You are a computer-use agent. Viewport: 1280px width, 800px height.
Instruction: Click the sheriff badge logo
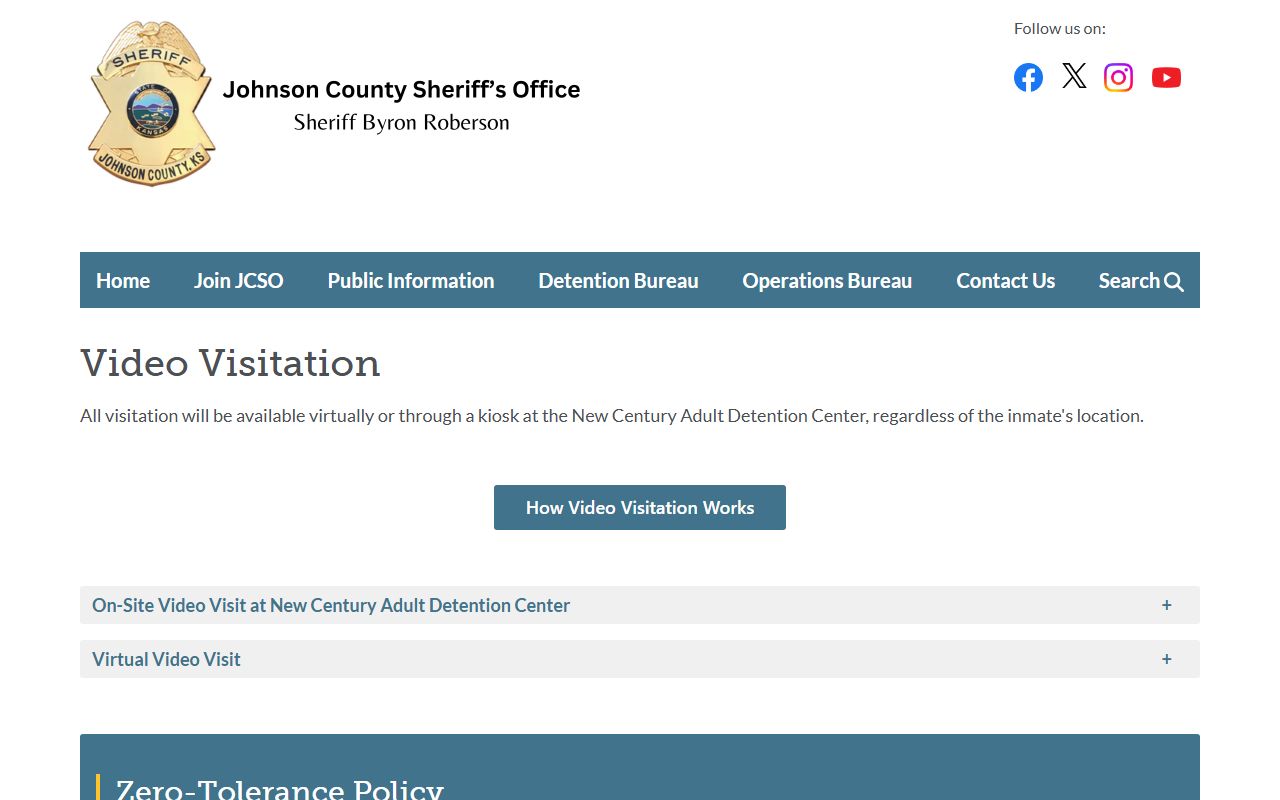click(x=151, y=104)
